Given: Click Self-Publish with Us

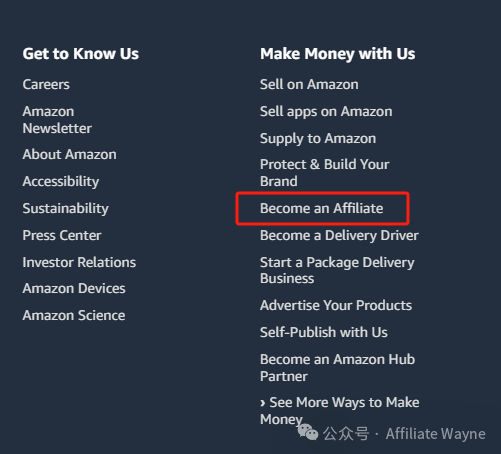Looking at the screenshot, I should 324,332.
